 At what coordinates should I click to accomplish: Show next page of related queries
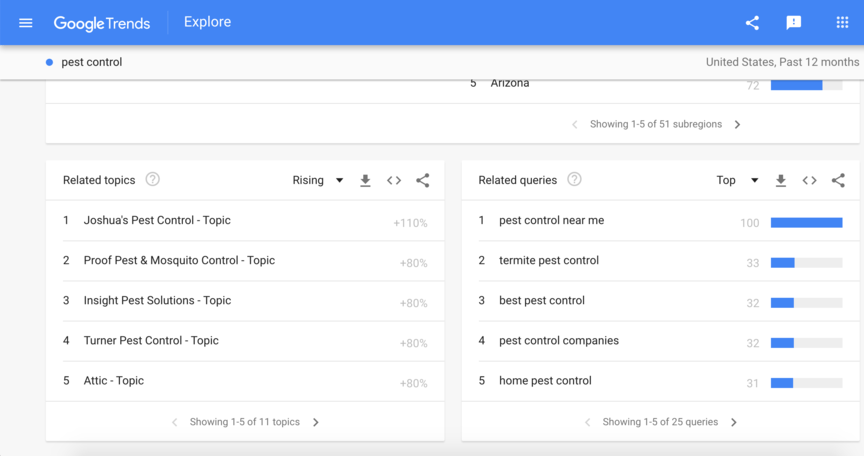coord(733,422)
